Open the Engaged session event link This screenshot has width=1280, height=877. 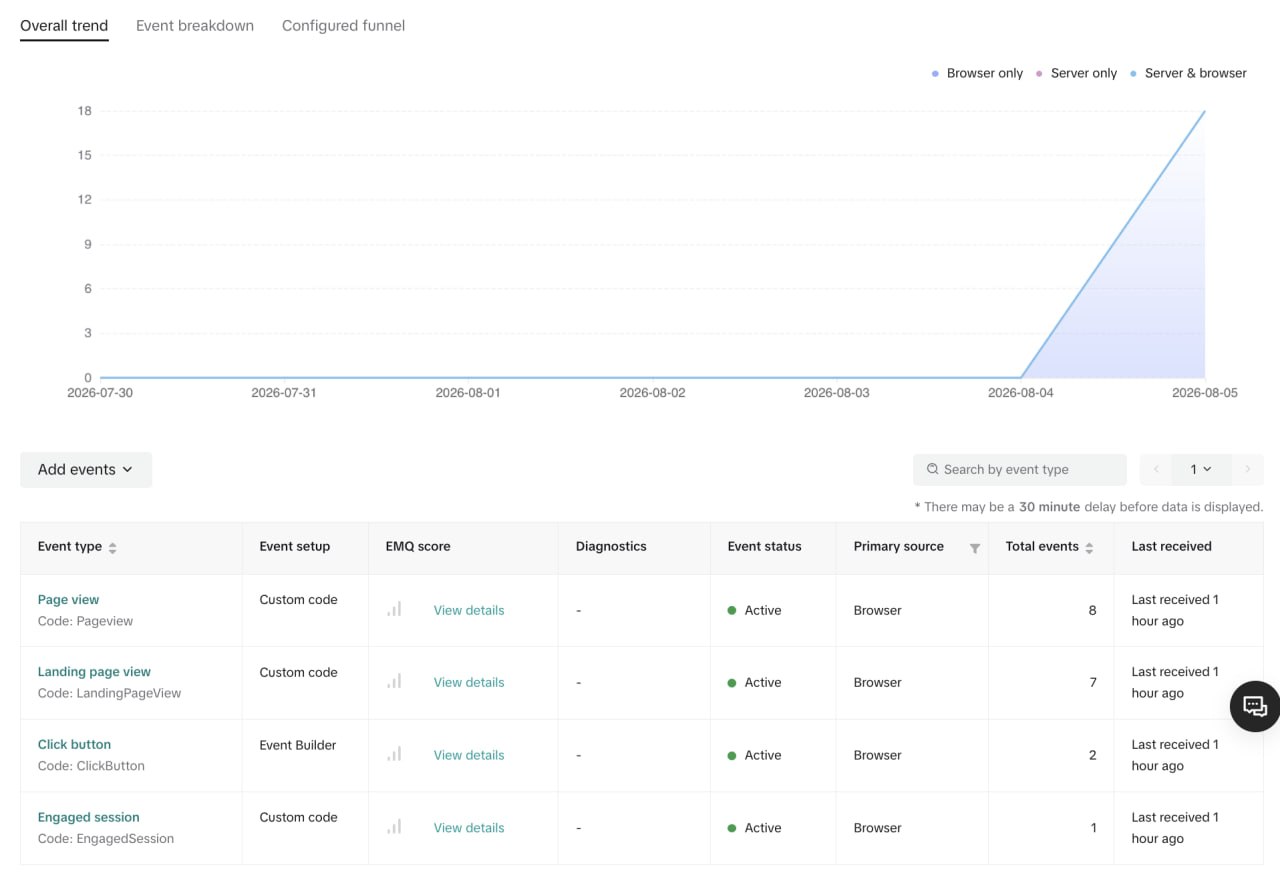click(x=89, y=817)
